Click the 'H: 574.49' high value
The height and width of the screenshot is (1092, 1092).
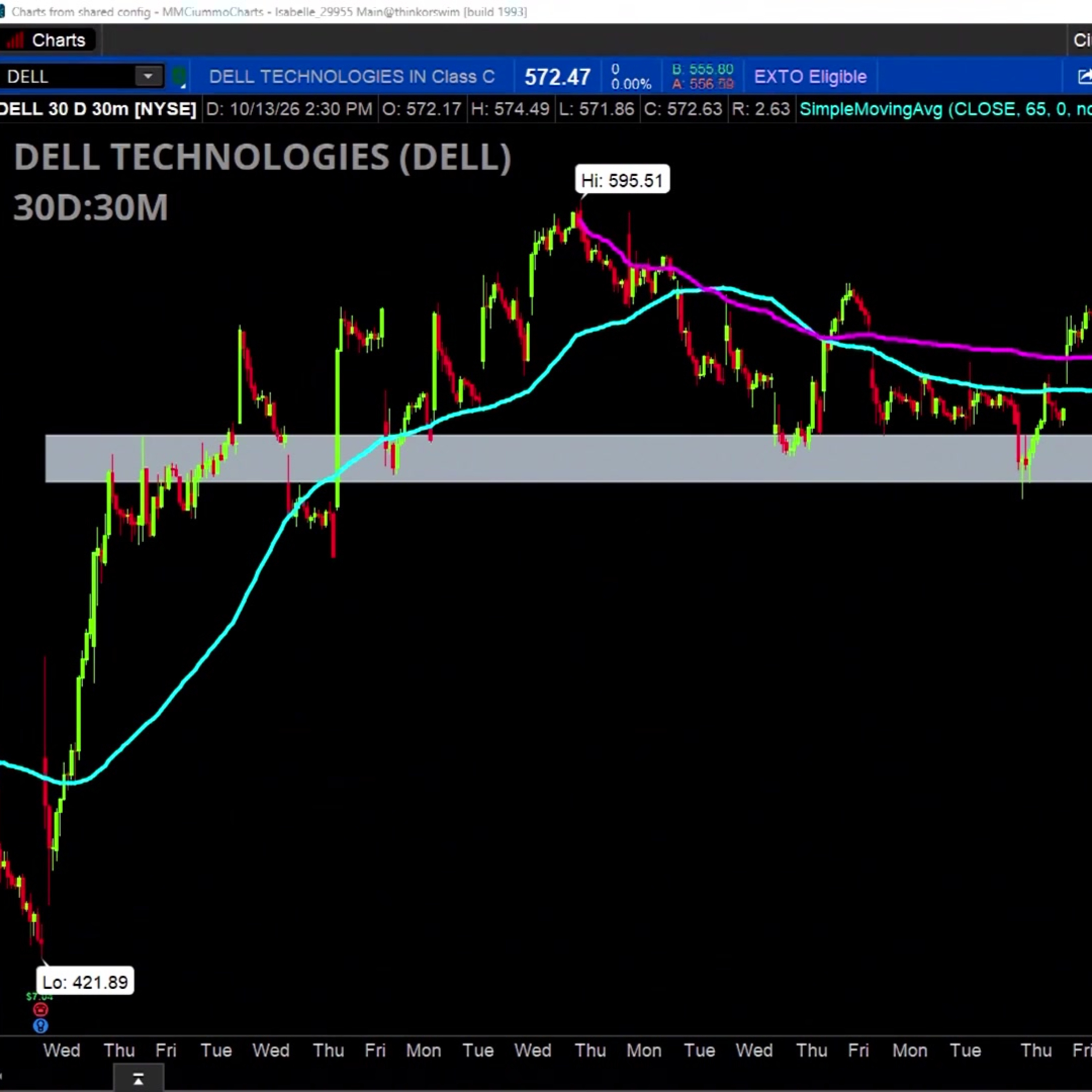[510, 109]
